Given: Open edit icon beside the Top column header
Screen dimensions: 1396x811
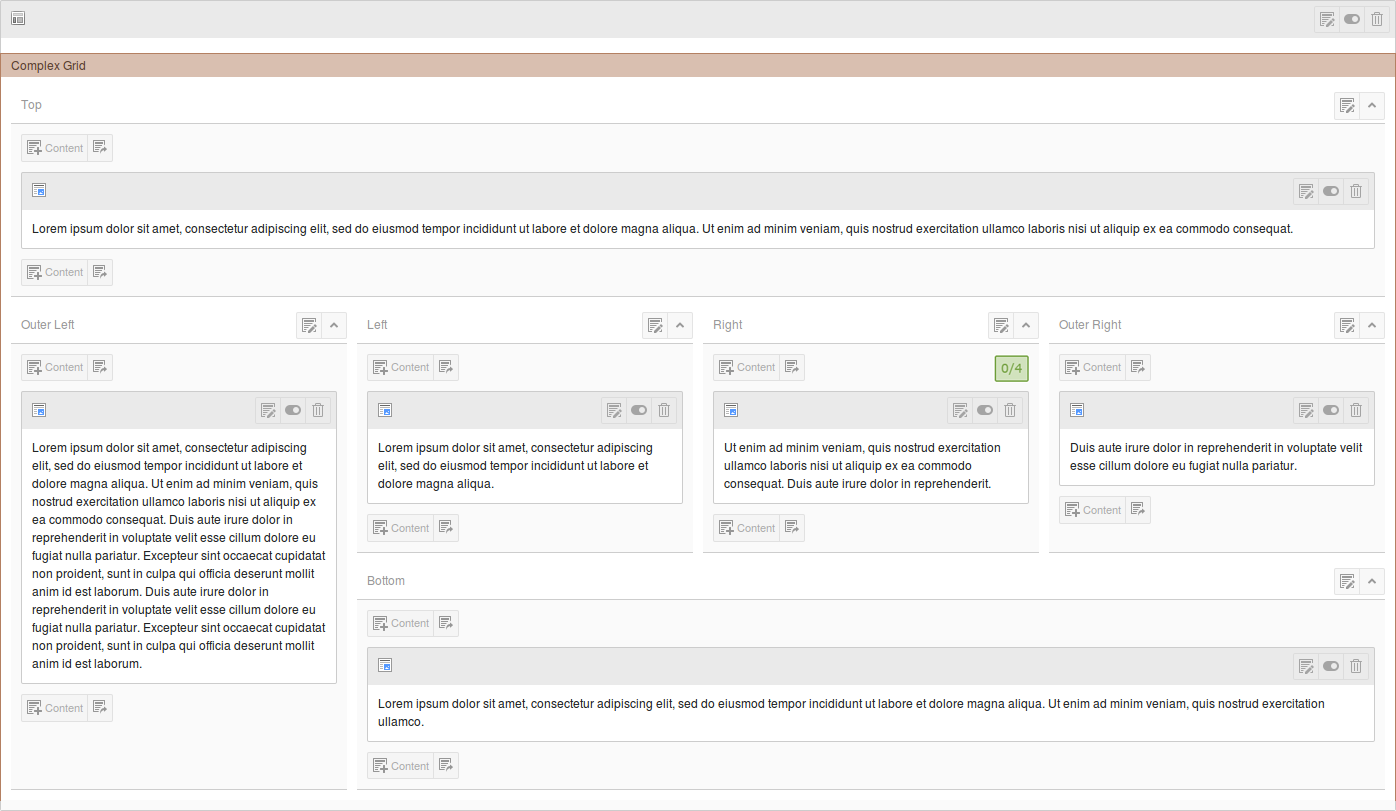Looking at the screenshot, I should tap(1347, 106).
